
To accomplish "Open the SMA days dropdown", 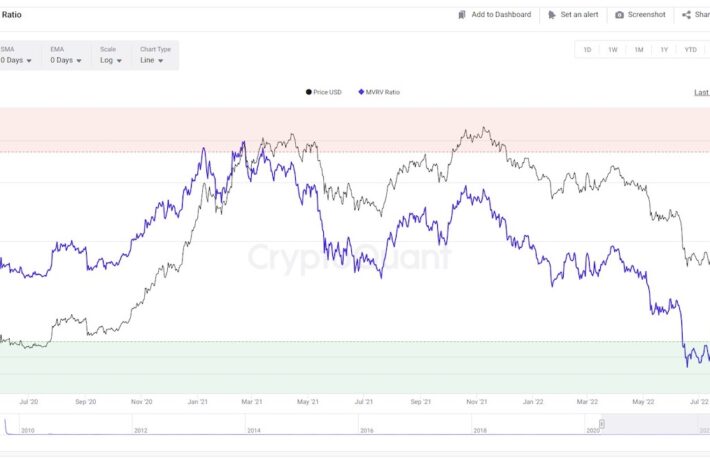I will click(17, 60).
